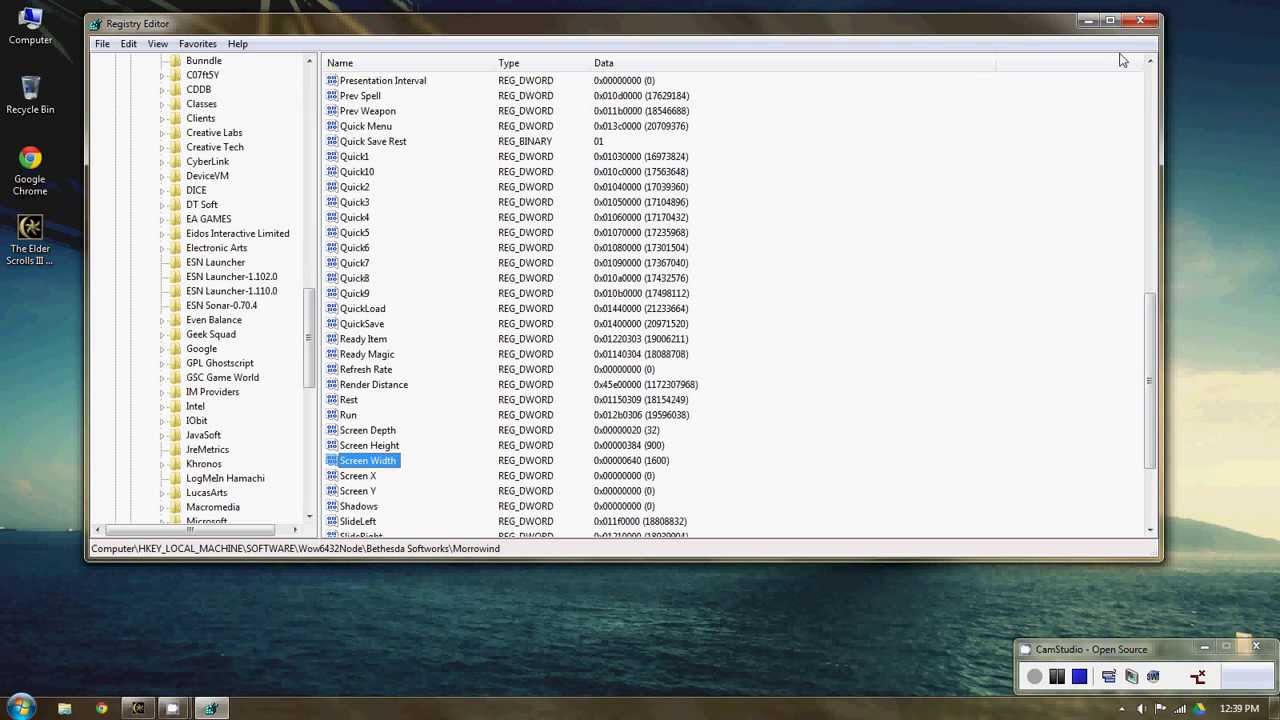Screen dimensions: 1280x720
Task: Select the Screen Height value
Action: click(x=369, y=446)
